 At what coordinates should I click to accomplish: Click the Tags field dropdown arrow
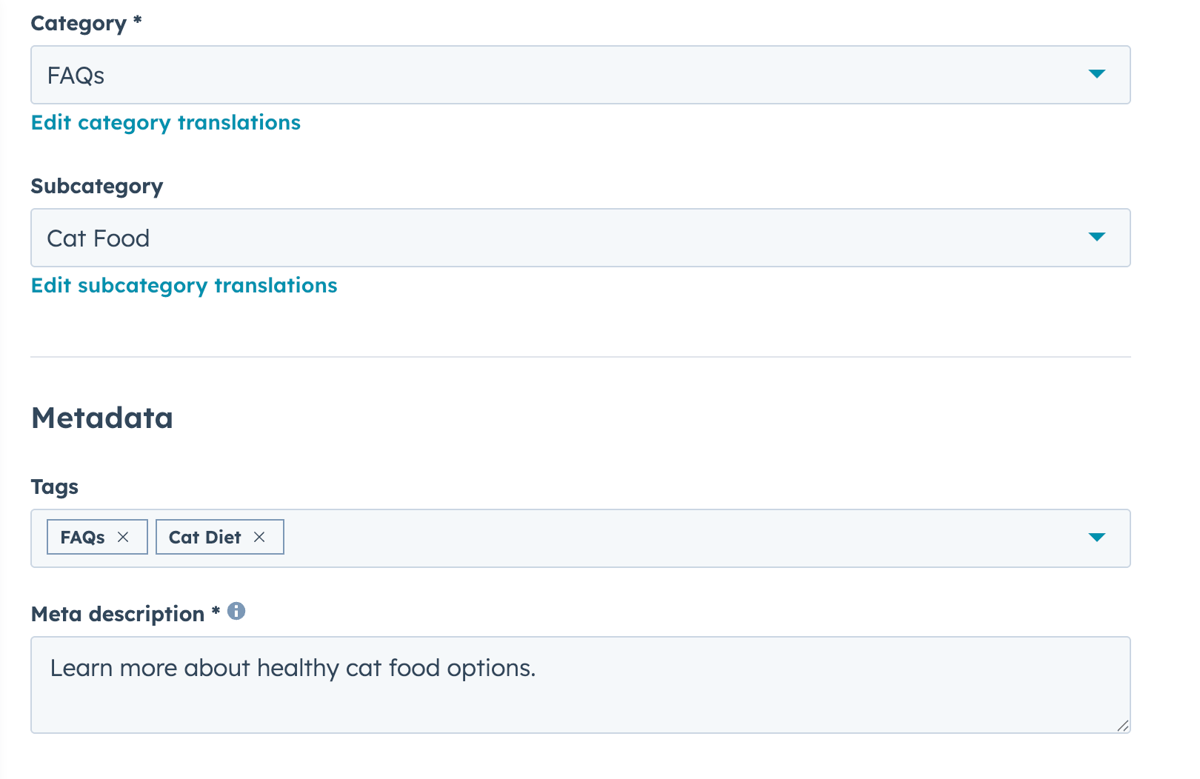(1097, 536)
